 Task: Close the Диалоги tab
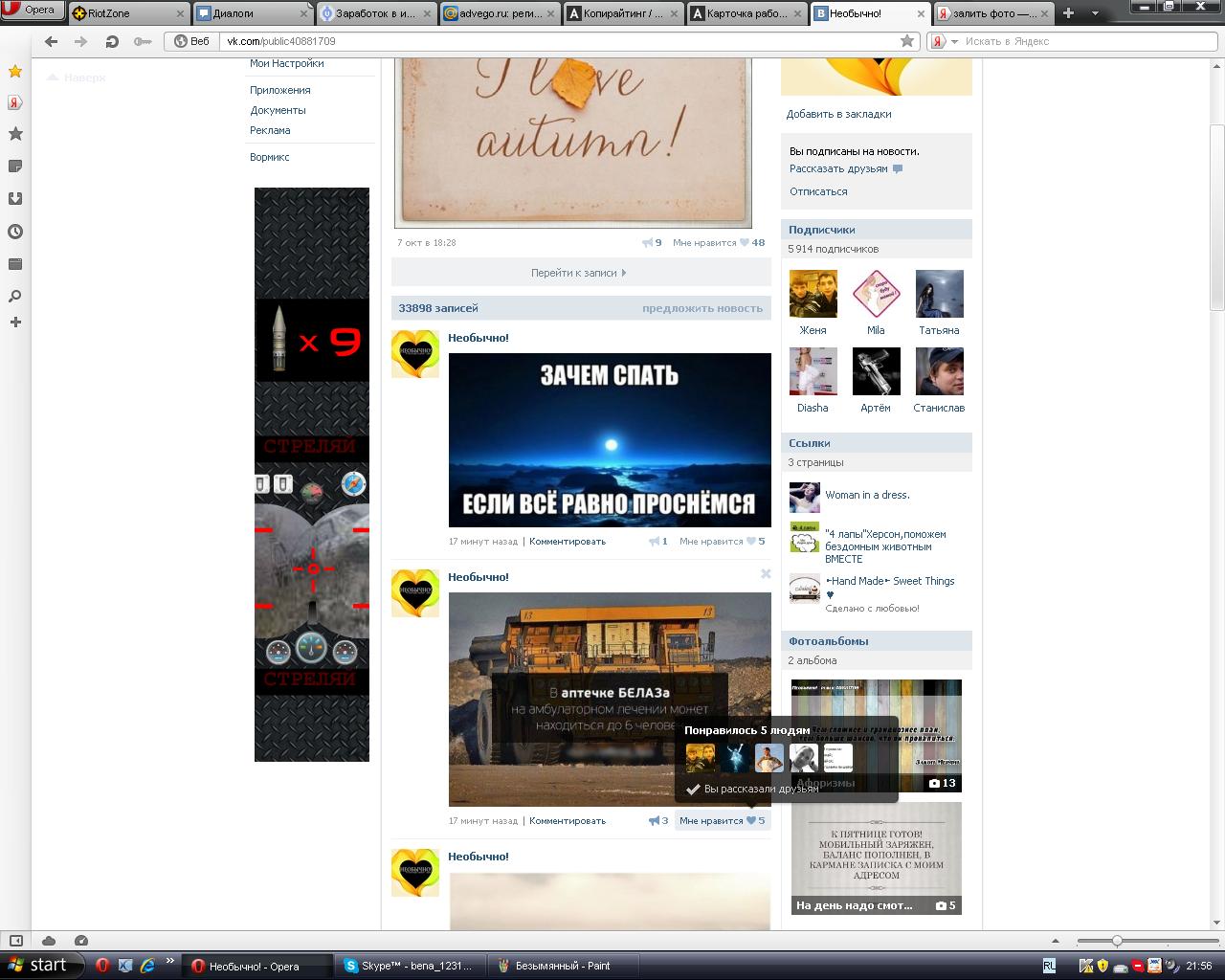click(x=304, y=13)
